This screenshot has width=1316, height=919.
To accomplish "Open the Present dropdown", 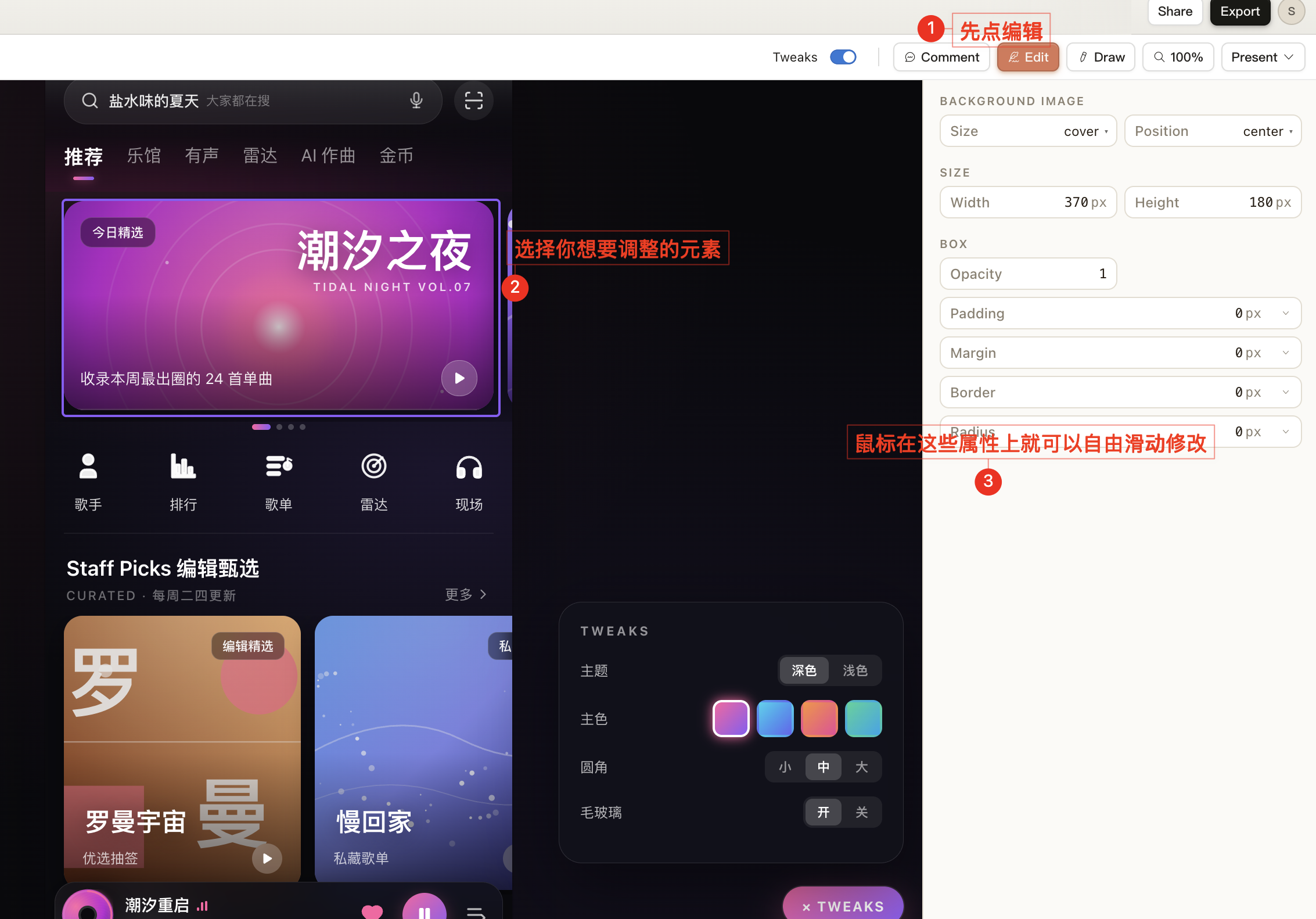I will click(x=1263, y=56).
